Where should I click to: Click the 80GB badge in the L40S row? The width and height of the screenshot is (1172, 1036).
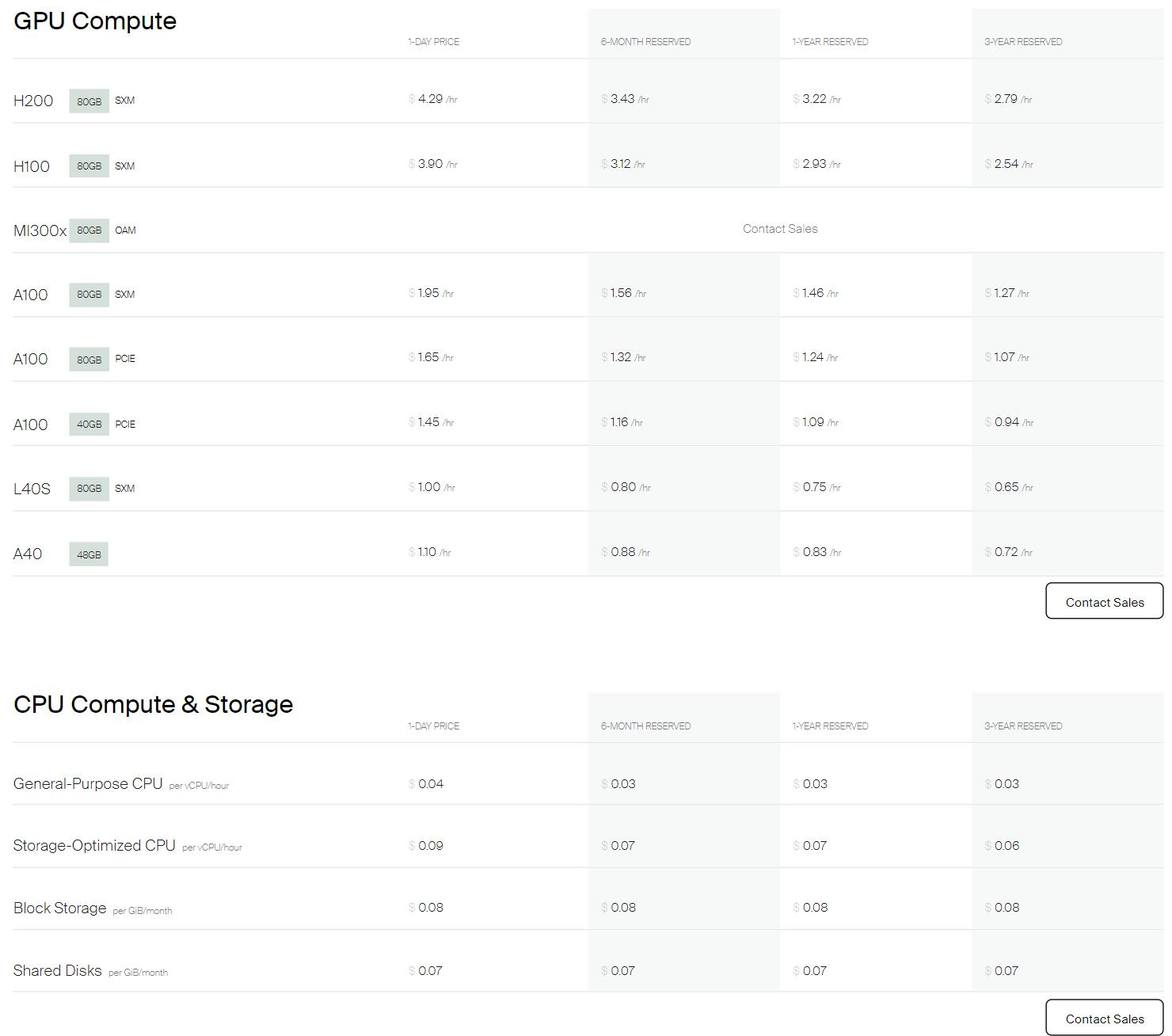coord(89,488)
